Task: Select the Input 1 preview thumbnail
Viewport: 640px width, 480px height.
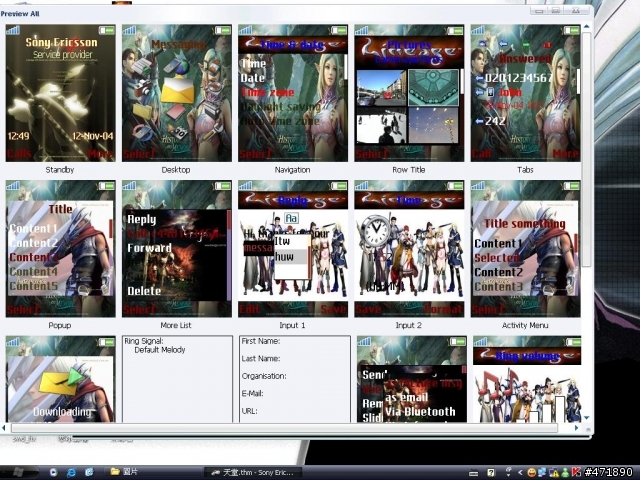Action: click(293, 249)
